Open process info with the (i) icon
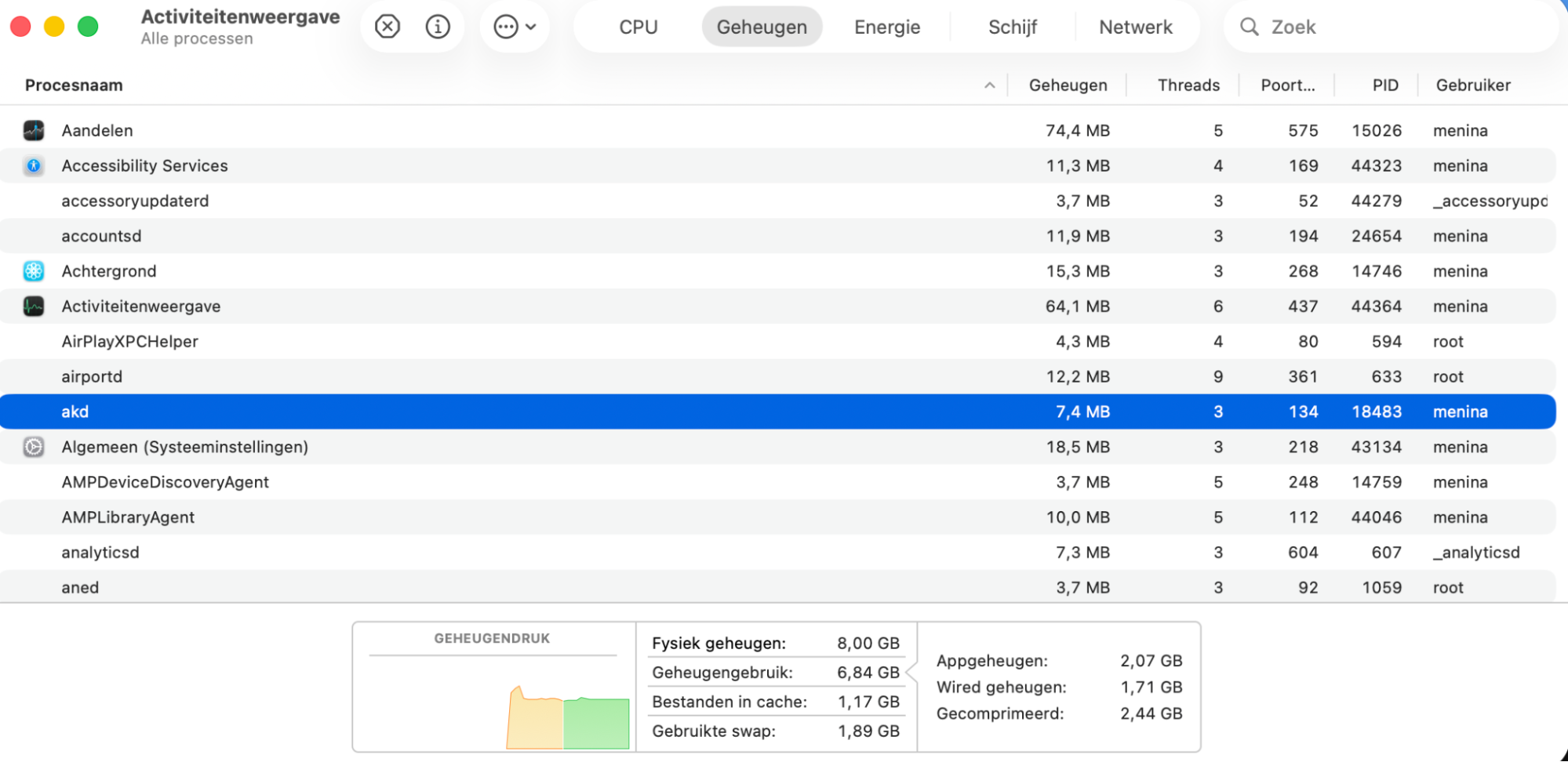 pyautogui.click(x=438, y=26)
